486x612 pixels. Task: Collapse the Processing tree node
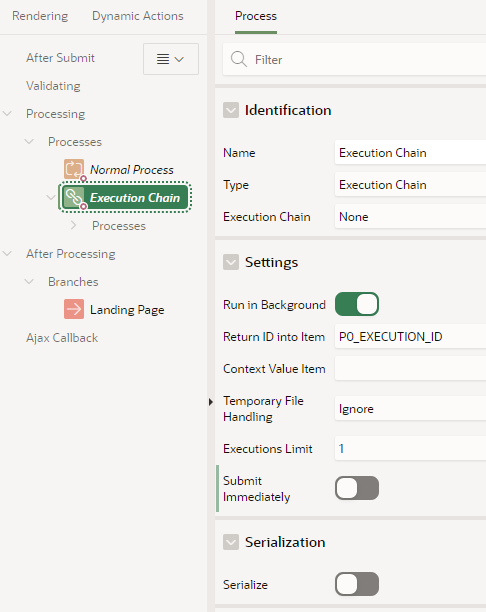(x=7, y=114)
